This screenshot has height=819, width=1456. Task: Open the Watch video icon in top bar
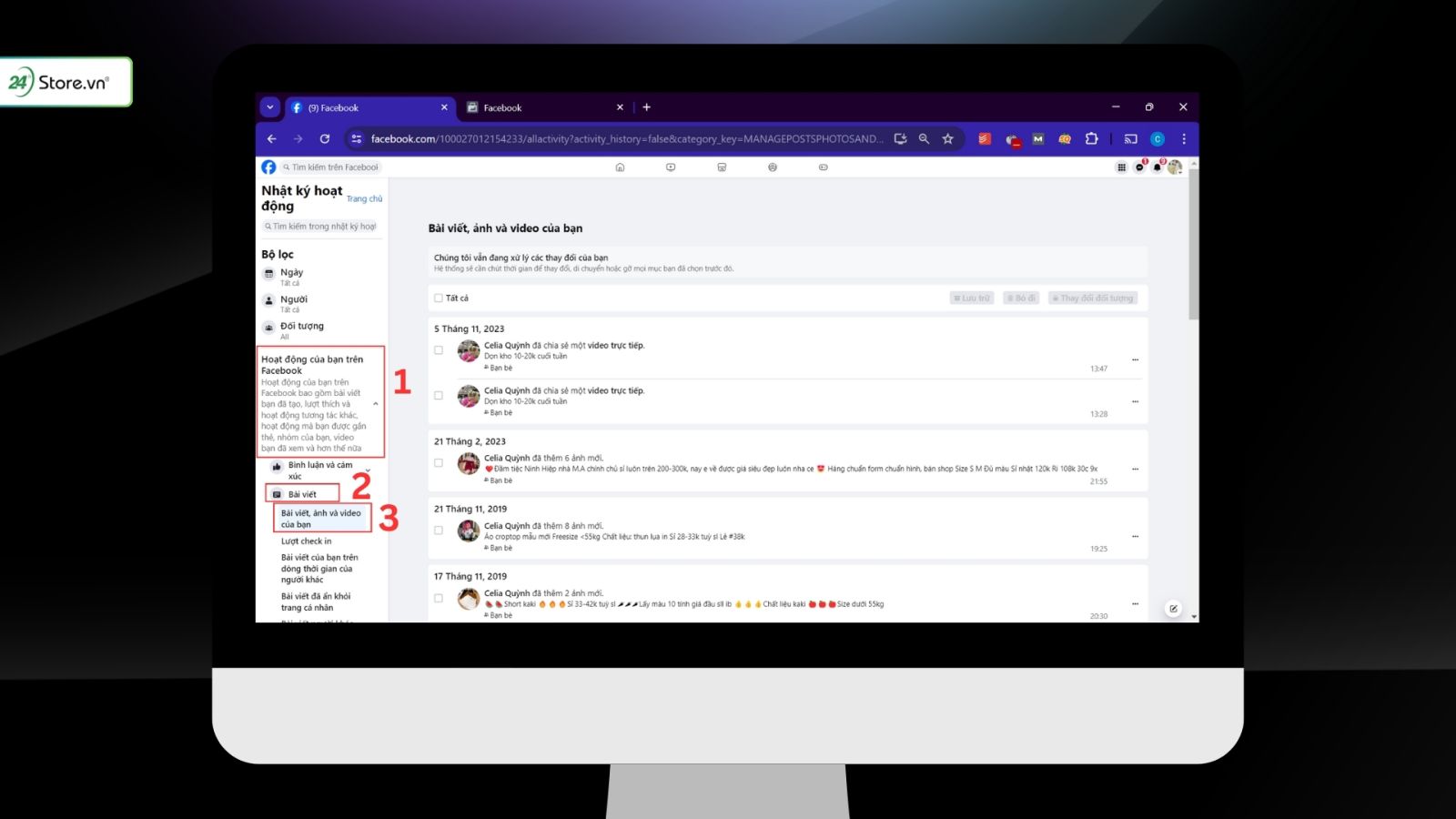pyautogui.click(x=671, y=167)
